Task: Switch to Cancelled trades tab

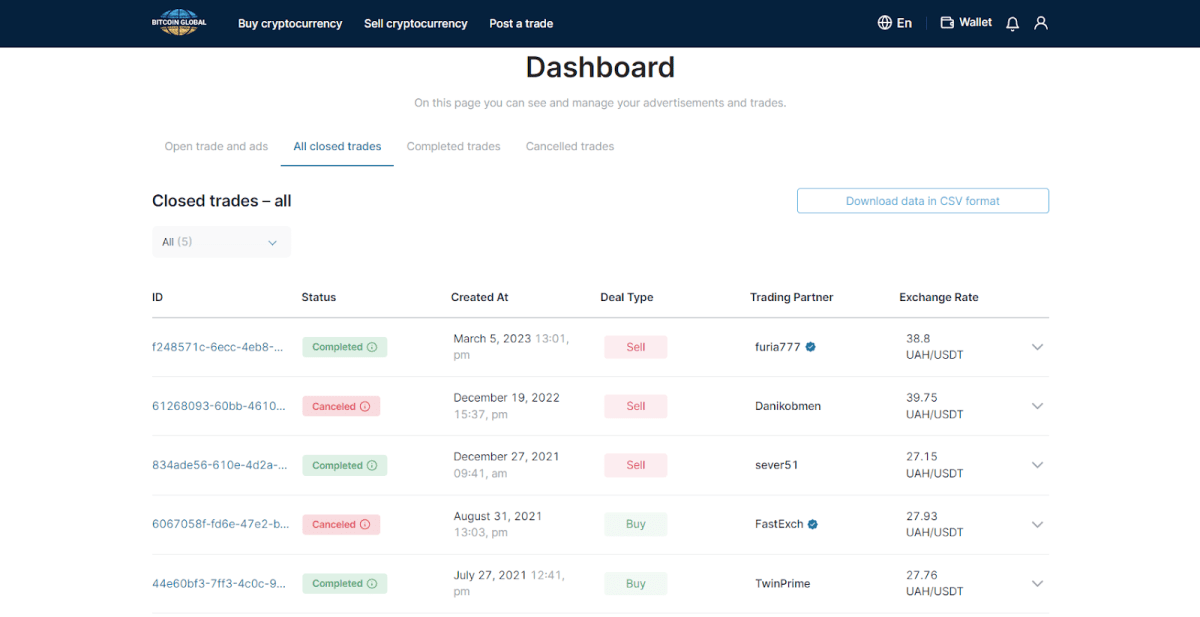Action: click(570, 146)
